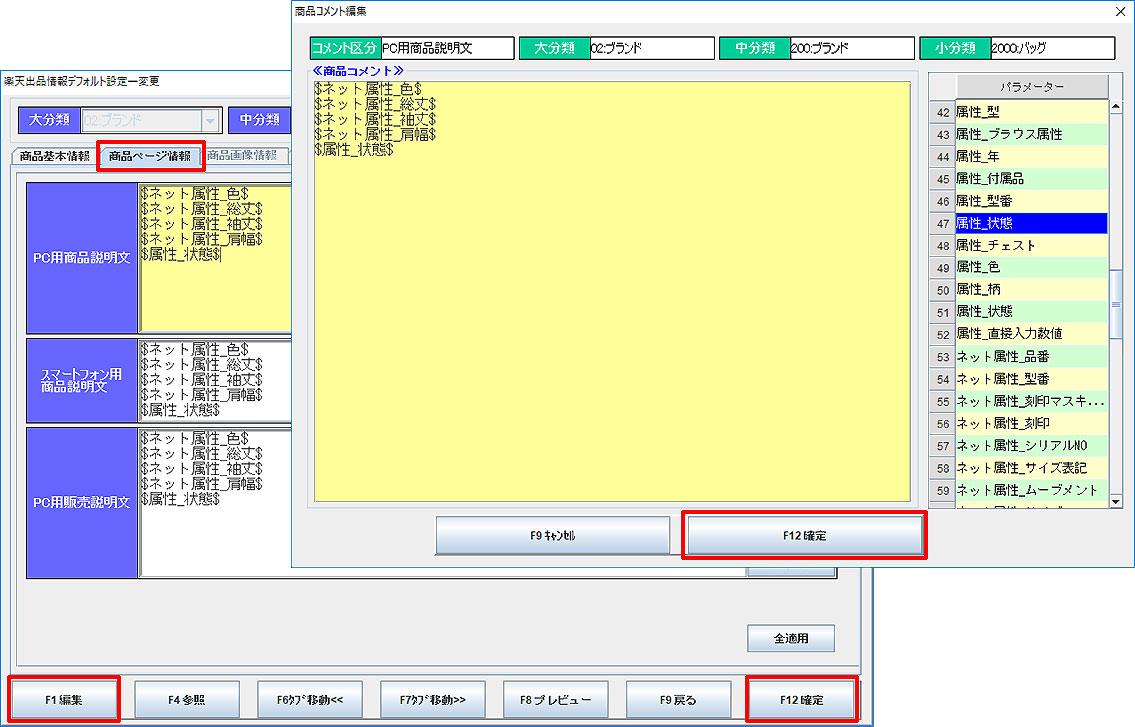Click the parameter list scrollbar thumb
The width and height of the screenshot is (1135, 727).
coord(1117,306)
